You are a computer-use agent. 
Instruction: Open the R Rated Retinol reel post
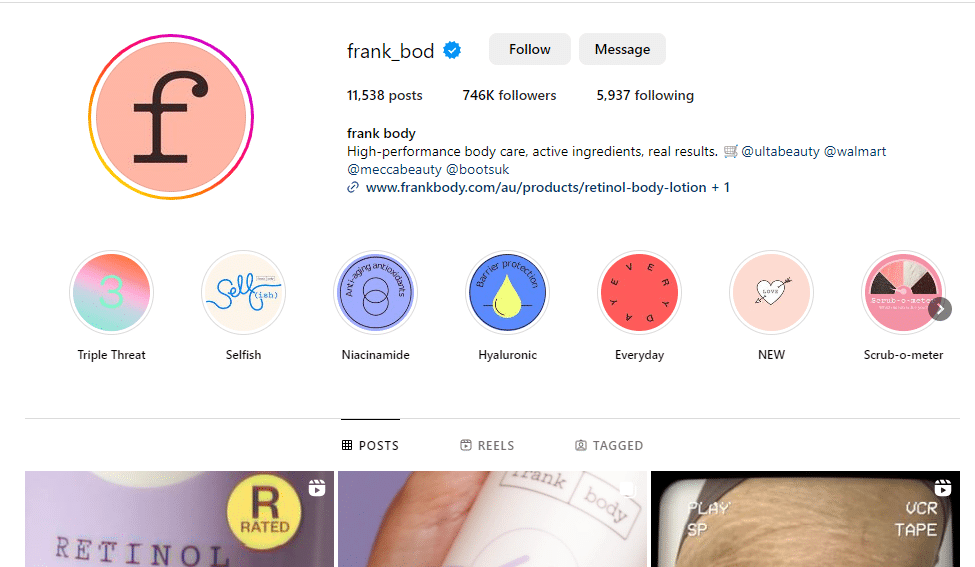tap(179, 519)
